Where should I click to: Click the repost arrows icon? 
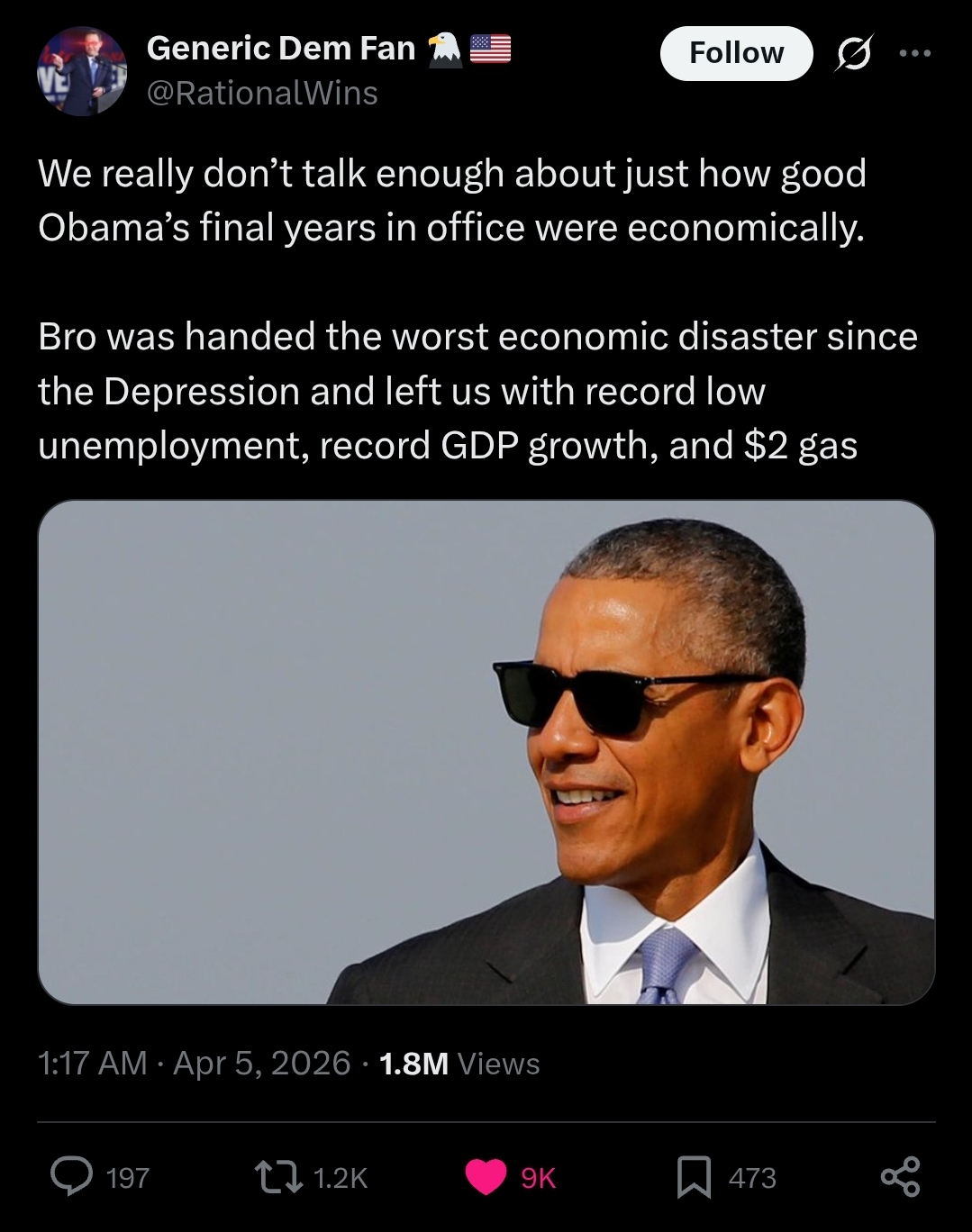[x=278, y=1177]
